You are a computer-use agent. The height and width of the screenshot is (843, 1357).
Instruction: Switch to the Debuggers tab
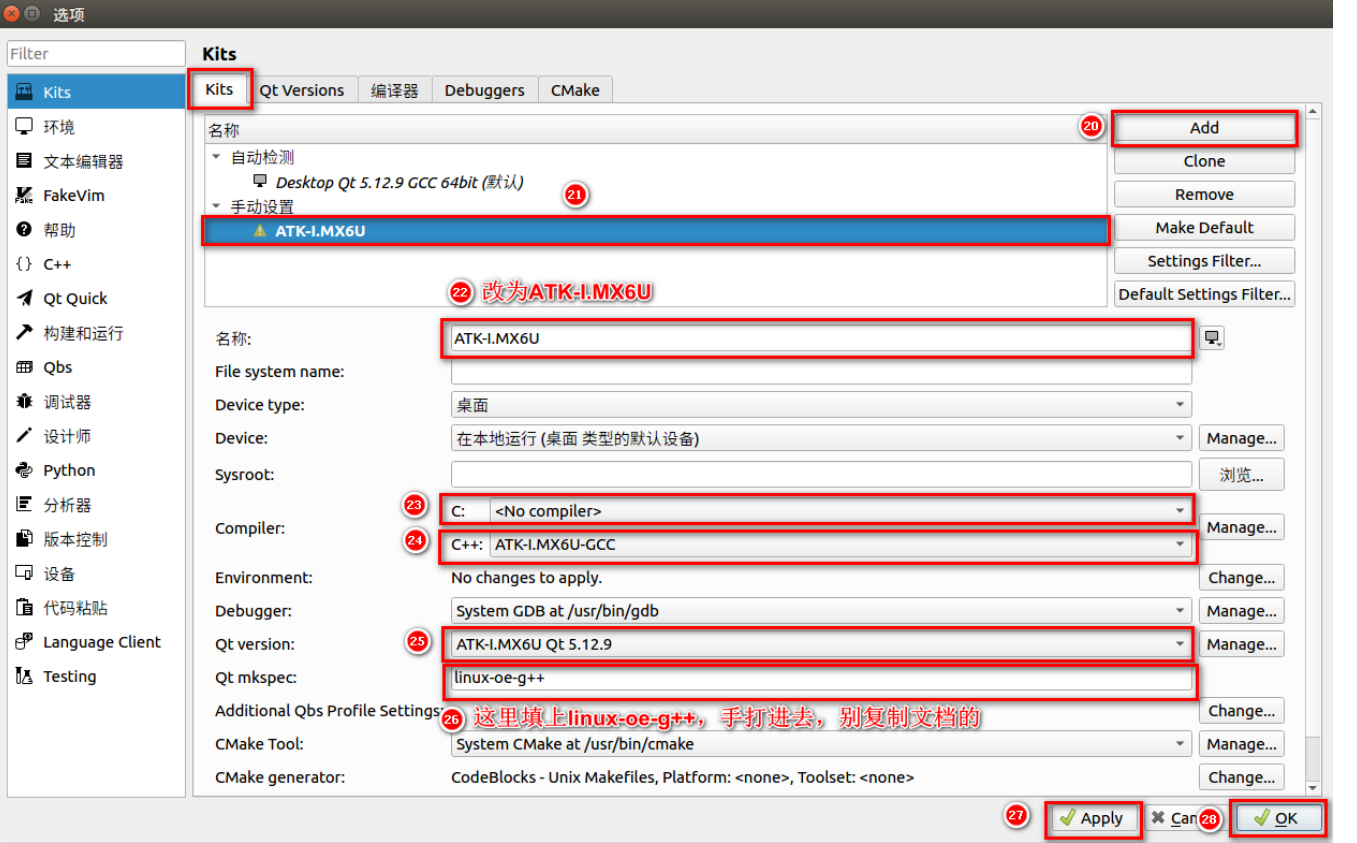484,89
